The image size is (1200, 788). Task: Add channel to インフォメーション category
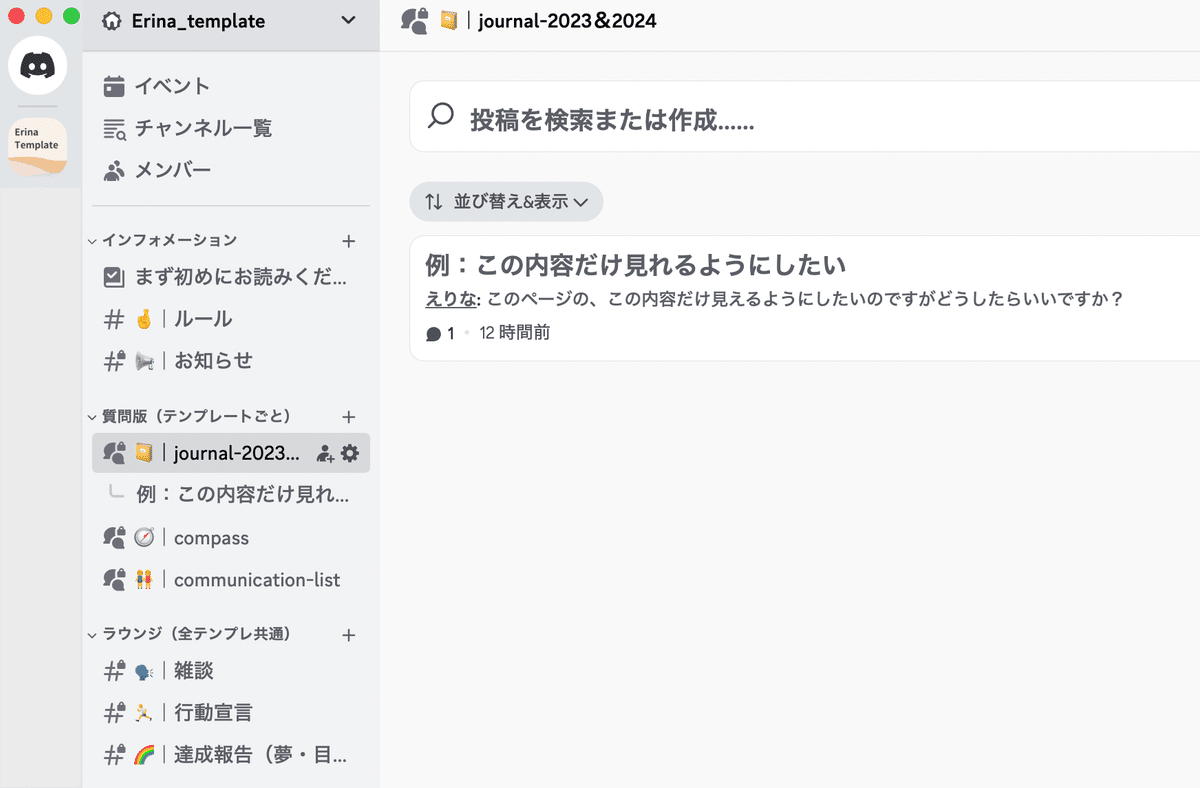pos(349,241)
